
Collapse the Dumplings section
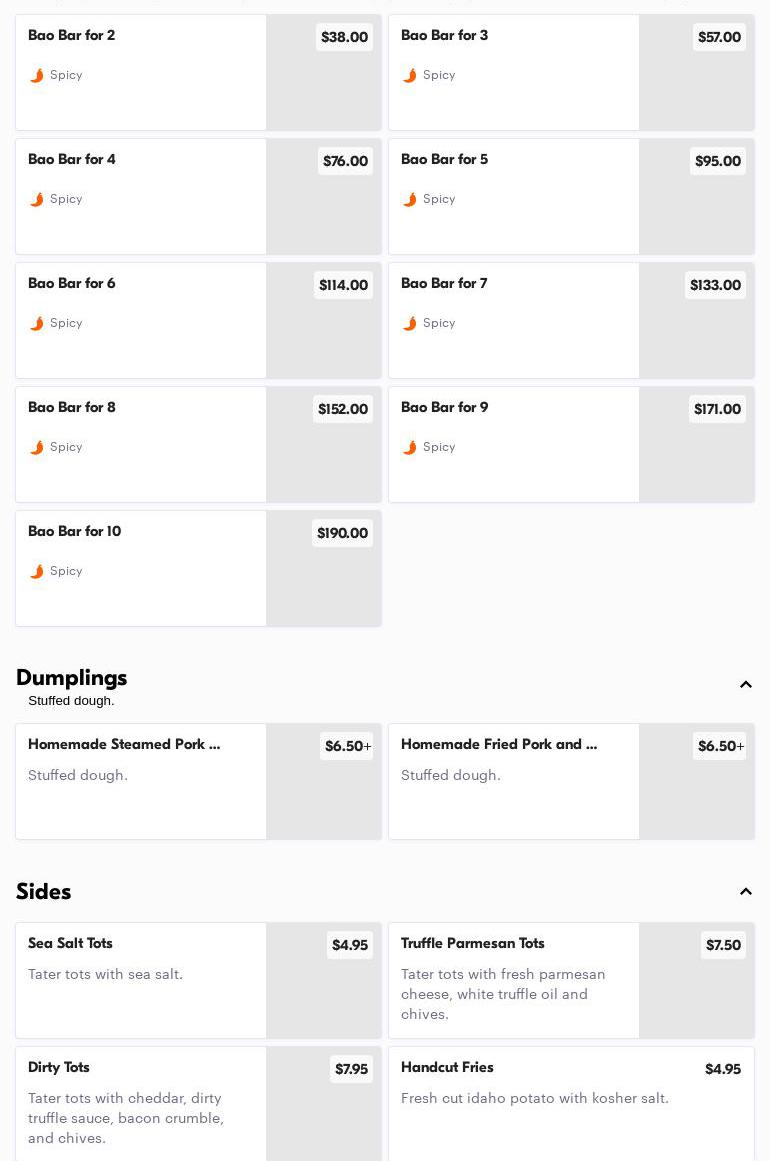pyautogui.click(x=745, y=685)
